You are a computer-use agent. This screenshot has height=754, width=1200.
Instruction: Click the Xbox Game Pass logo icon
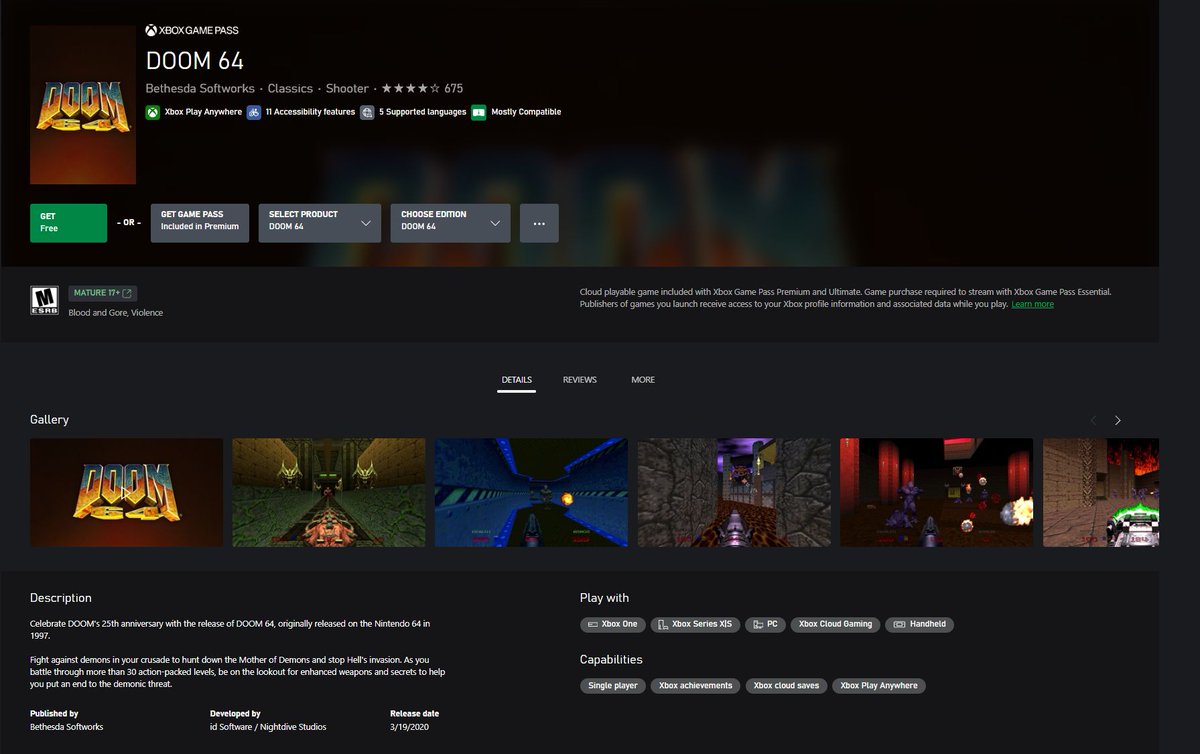tap(151, 30)
